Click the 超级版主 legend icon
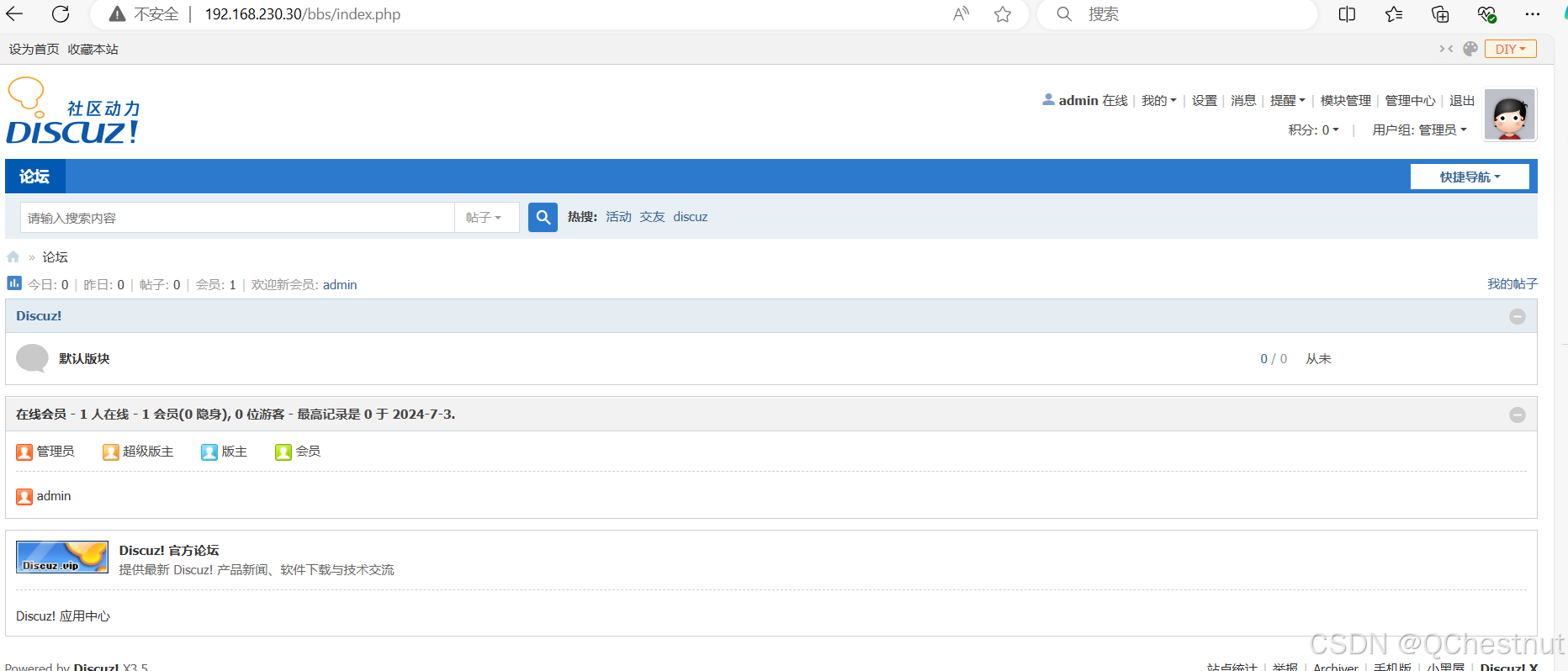 coord(111,452)
